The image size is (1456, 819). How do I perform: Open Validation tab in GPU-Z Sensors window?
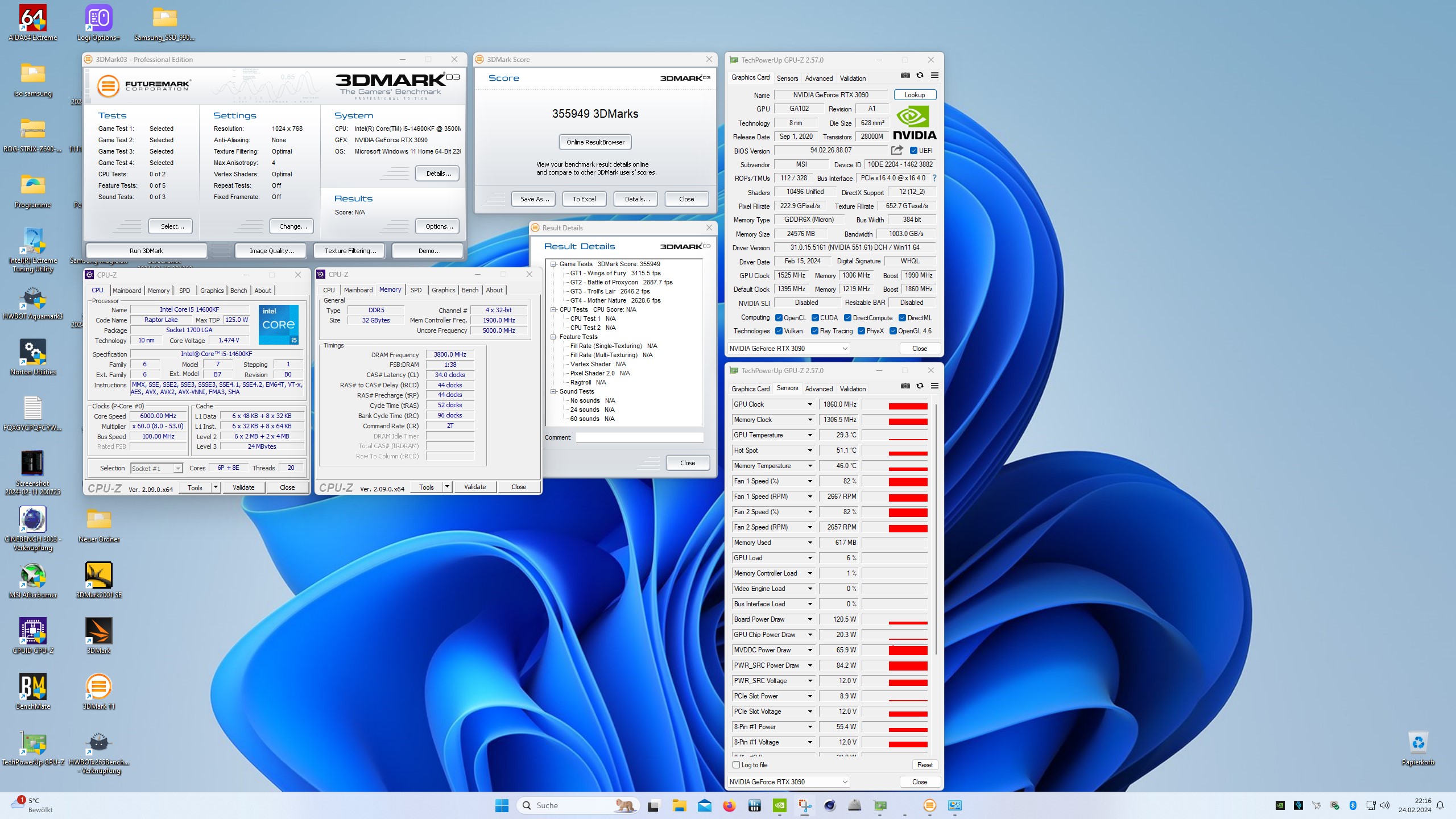pyautogui.click(x=853, y=389)
